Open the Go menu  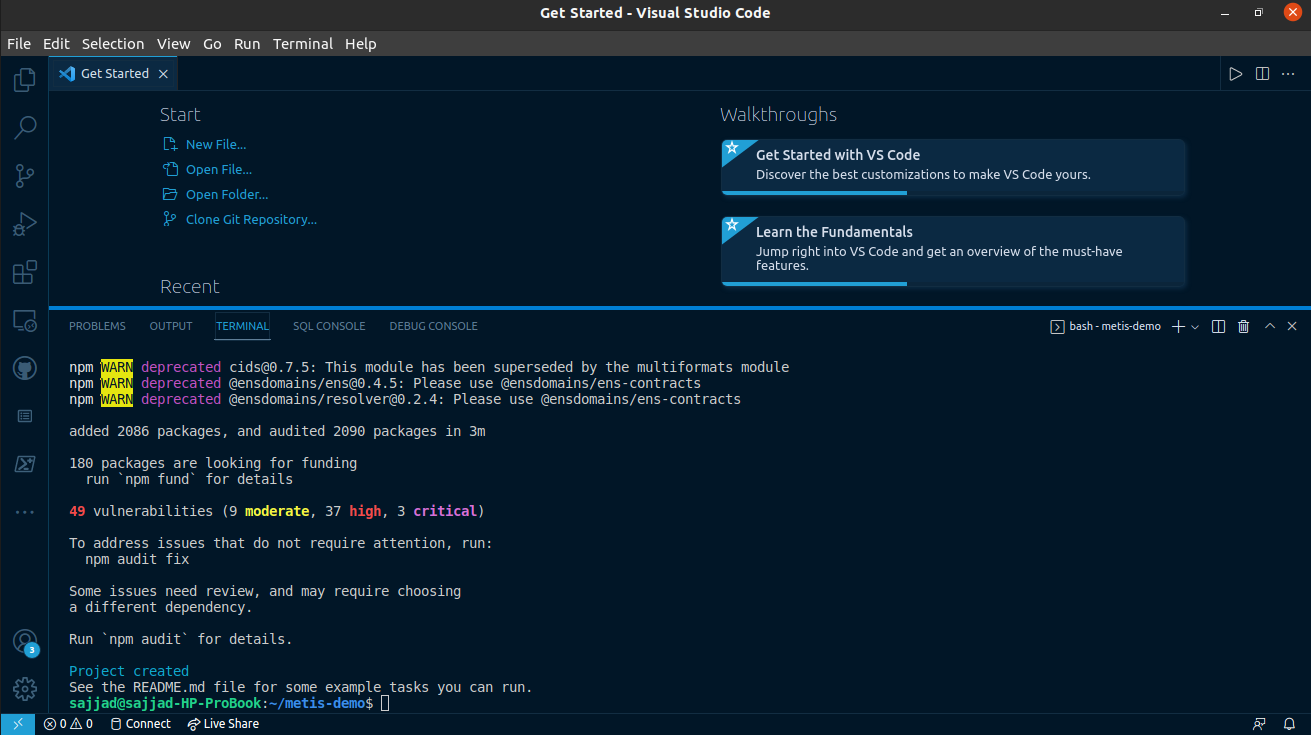[212, 44]
